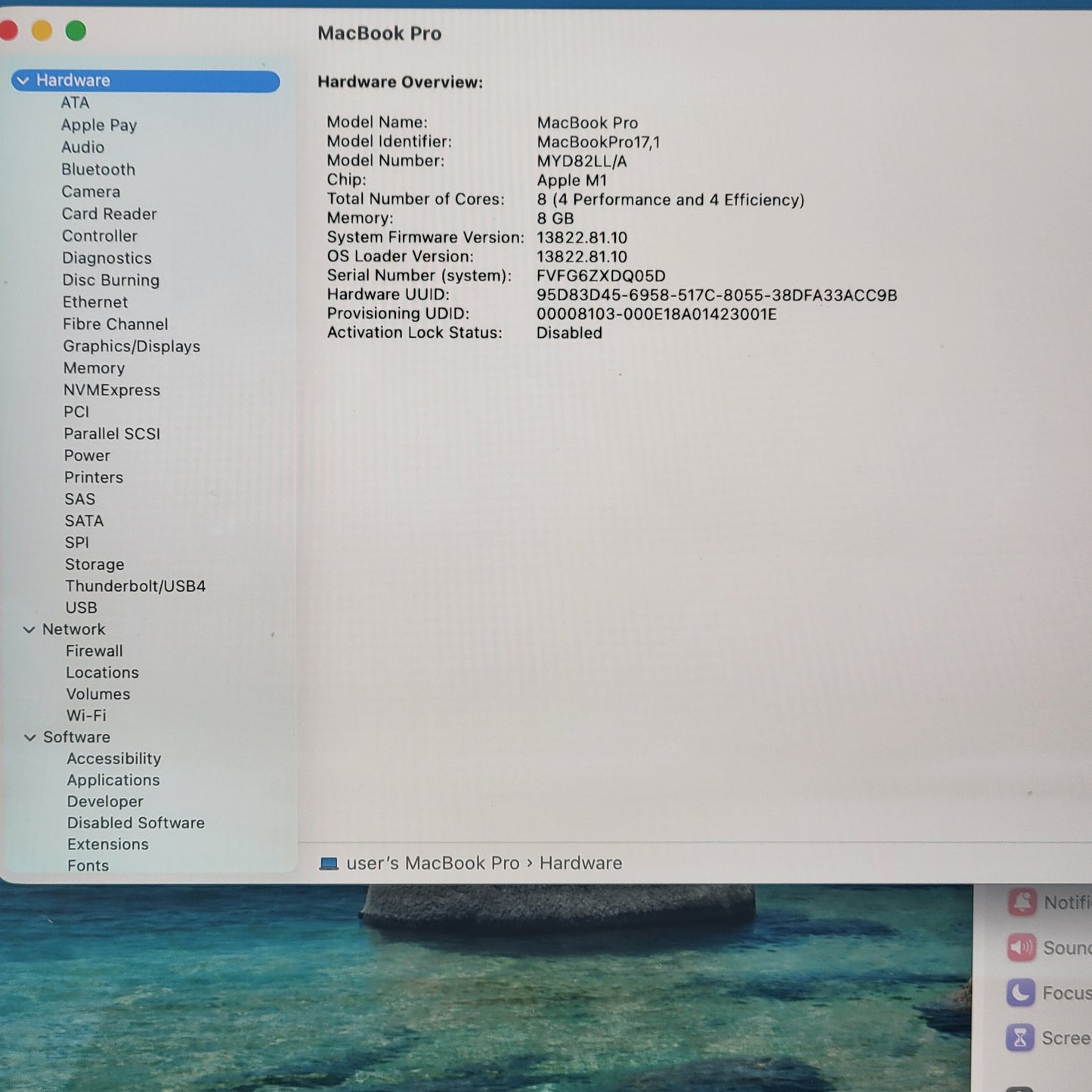Collapse the Software section chevron
Screen dimensions: 1092x1092
point(29,738)
